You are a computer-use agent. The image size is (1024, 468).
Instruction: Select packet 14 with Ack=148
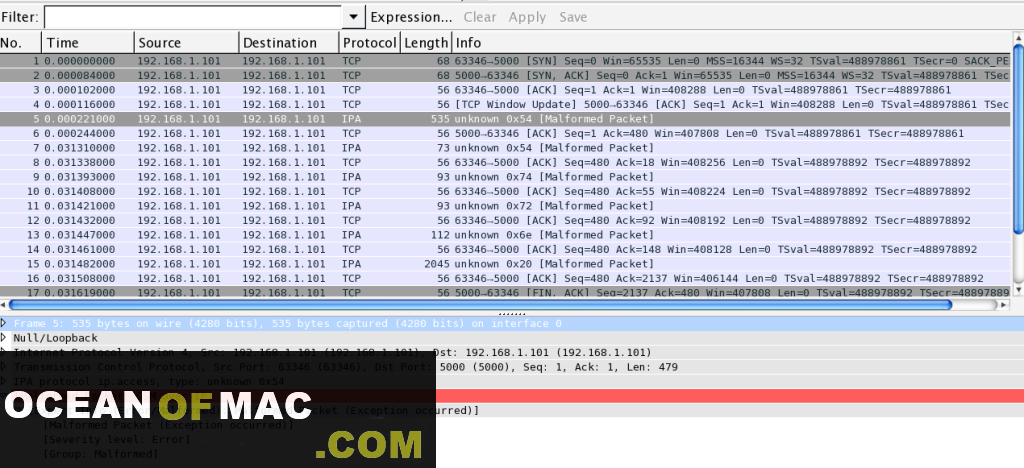click(x=505, y=249)
